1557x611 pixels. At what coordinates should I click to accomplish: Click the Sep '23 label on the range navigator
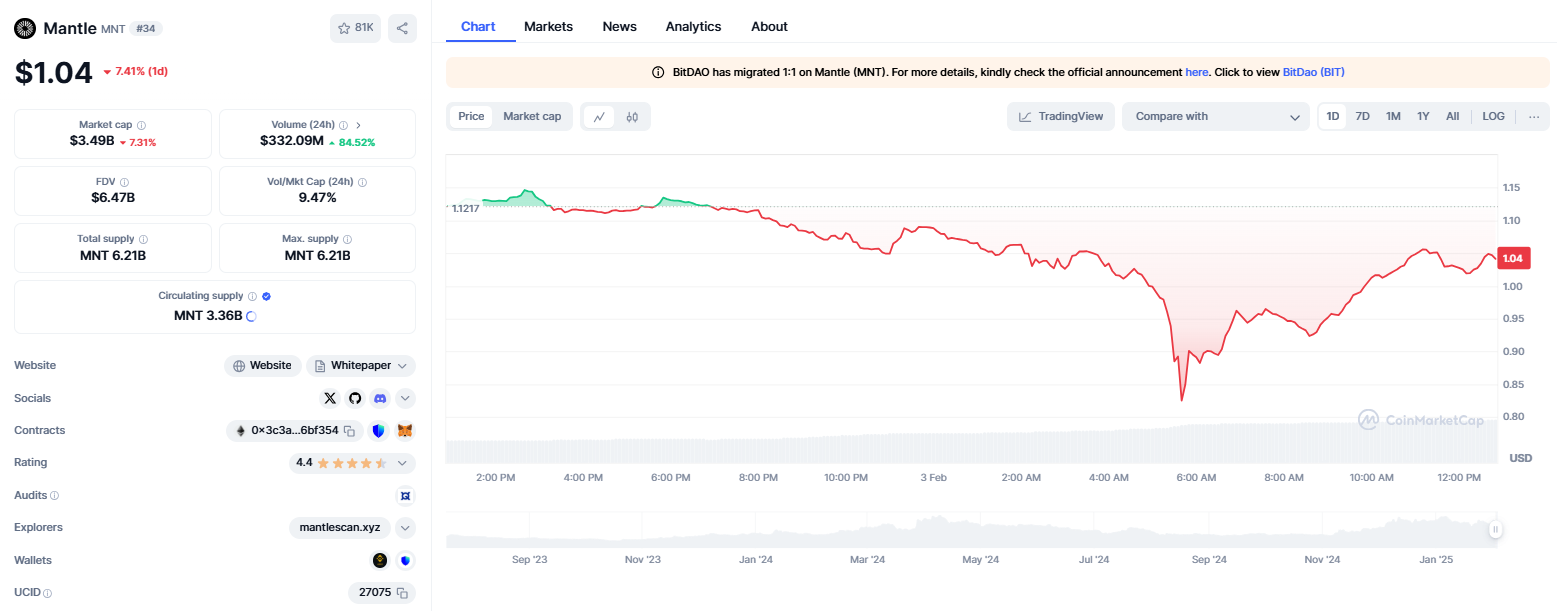(x=529, y=560)
